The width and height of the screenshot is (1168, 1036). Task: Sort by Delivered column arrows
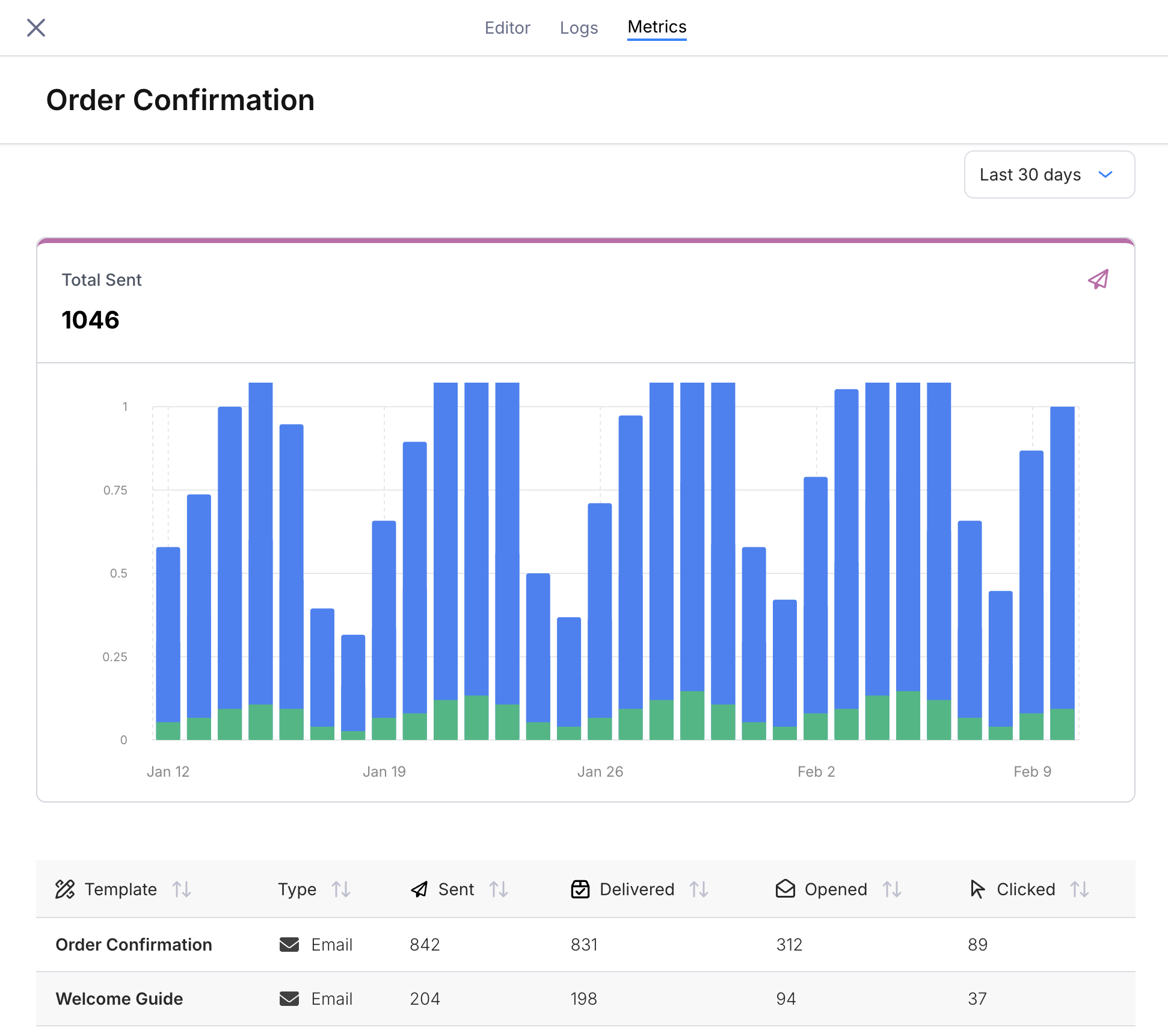699,889
